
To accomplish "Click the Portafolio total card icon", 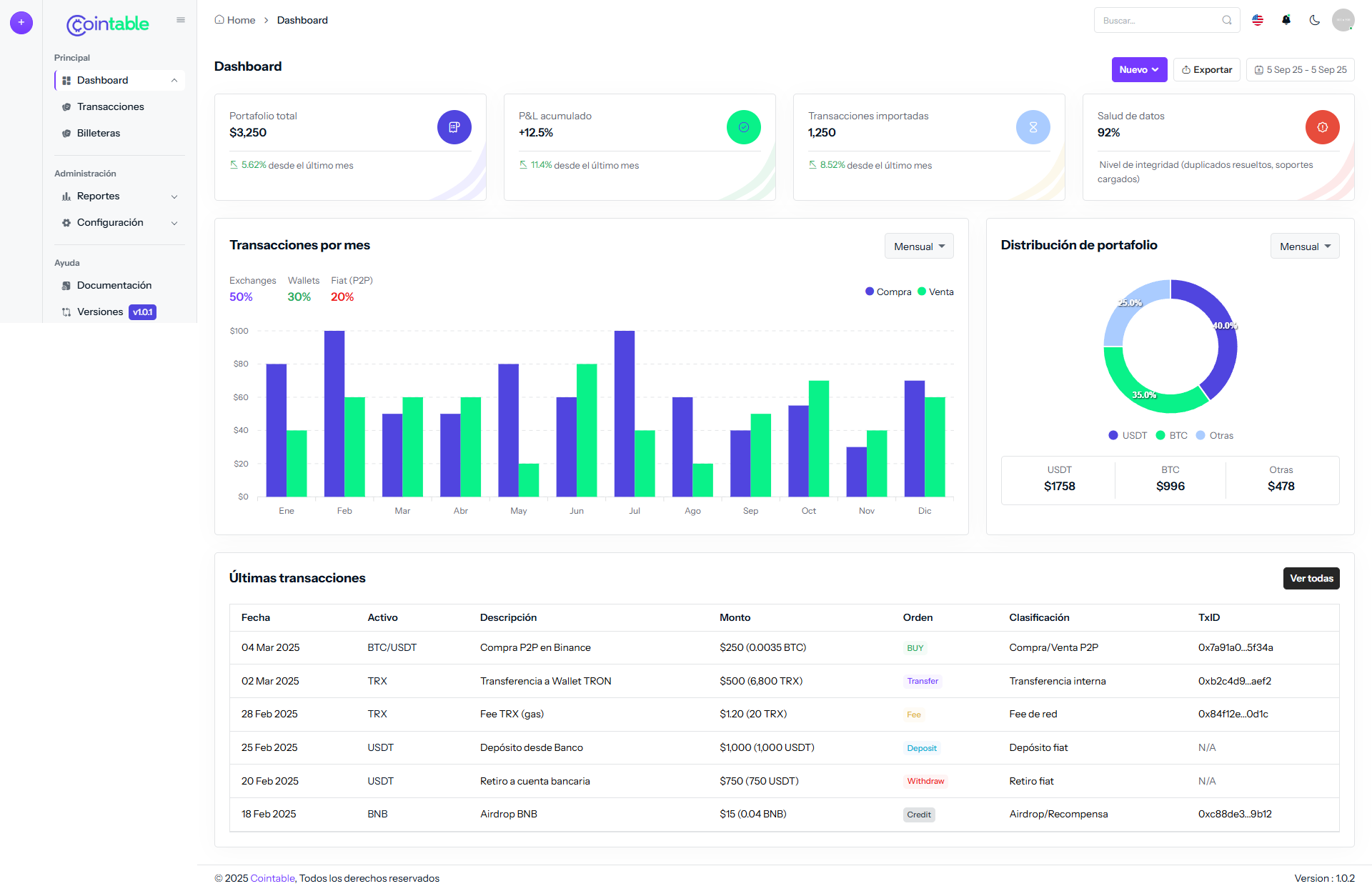I will (454, 127).
